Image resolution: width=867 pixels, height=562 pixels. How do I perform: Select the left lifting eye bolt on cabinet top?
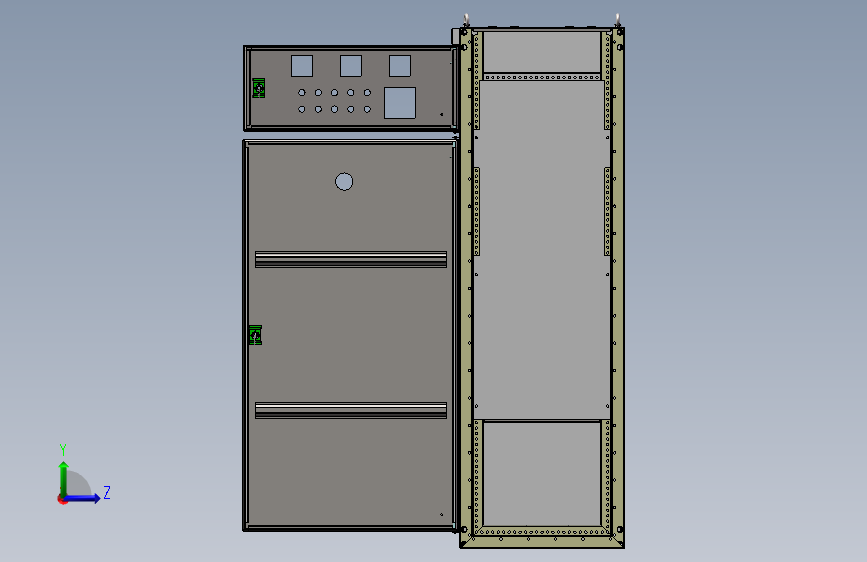466,20
